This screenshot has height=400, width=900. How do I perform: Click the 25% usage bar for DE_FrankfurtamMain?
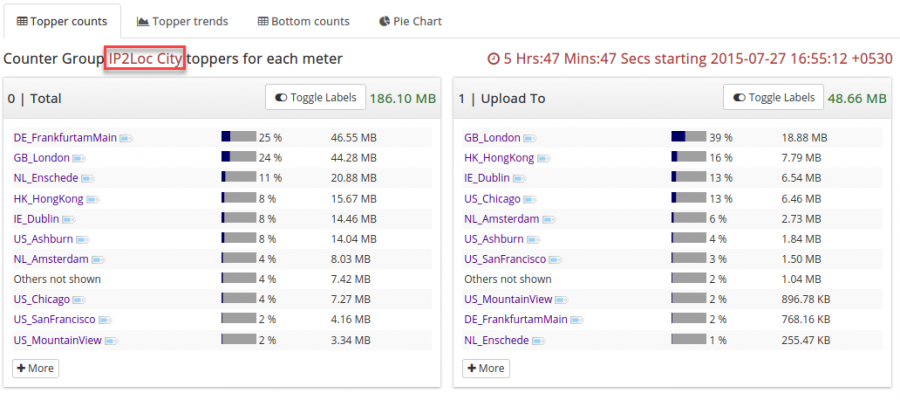click(238, 137)
